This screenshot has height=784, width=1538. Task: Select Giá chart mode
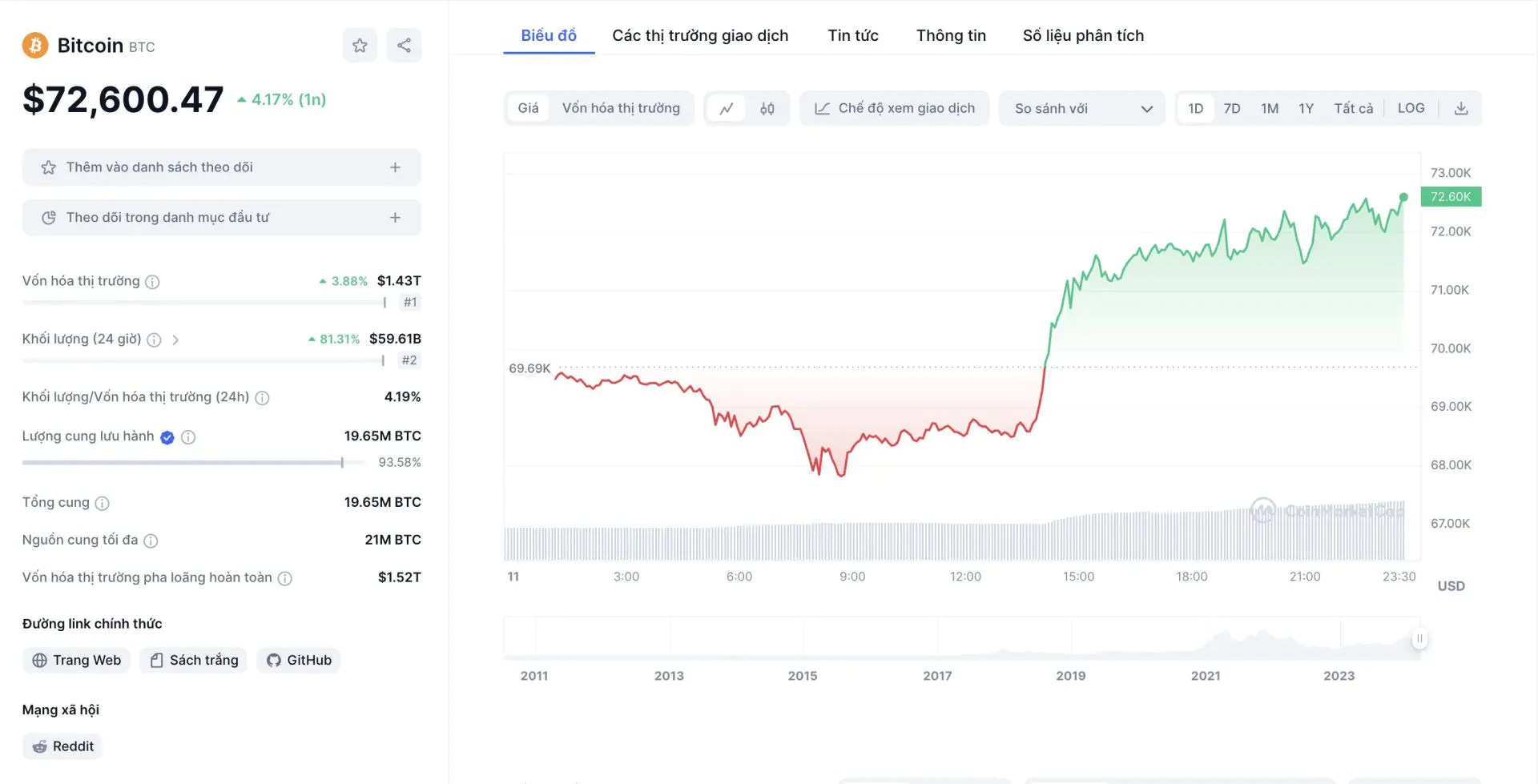point(528,108)
